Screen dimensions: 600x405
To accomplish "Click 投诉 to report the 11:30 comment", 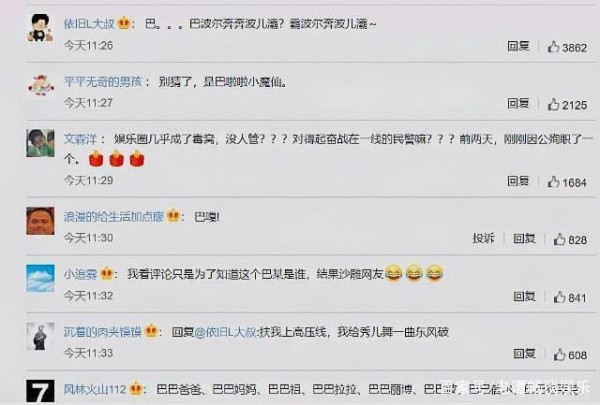I will tap(483, 238).
